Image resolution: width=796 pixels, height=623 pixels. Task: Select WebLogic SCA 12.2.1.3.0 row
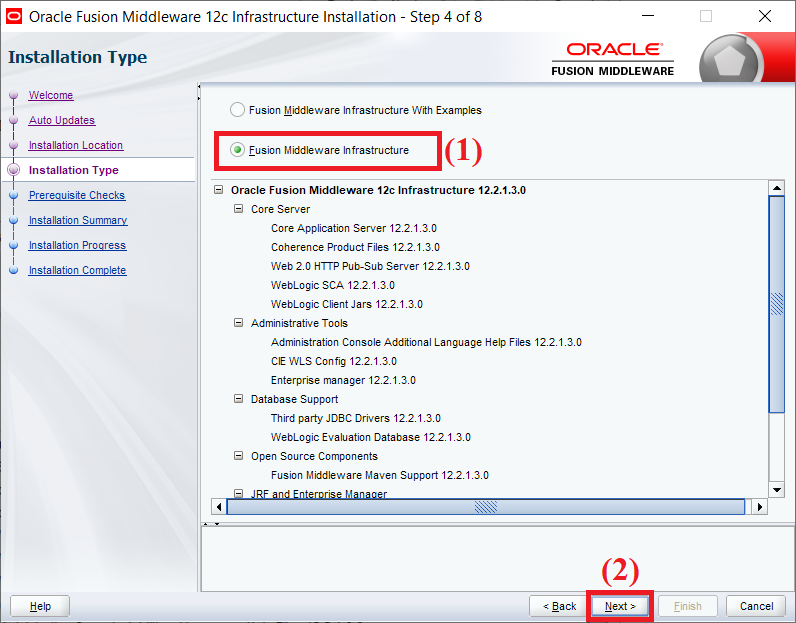click(333, 285)
